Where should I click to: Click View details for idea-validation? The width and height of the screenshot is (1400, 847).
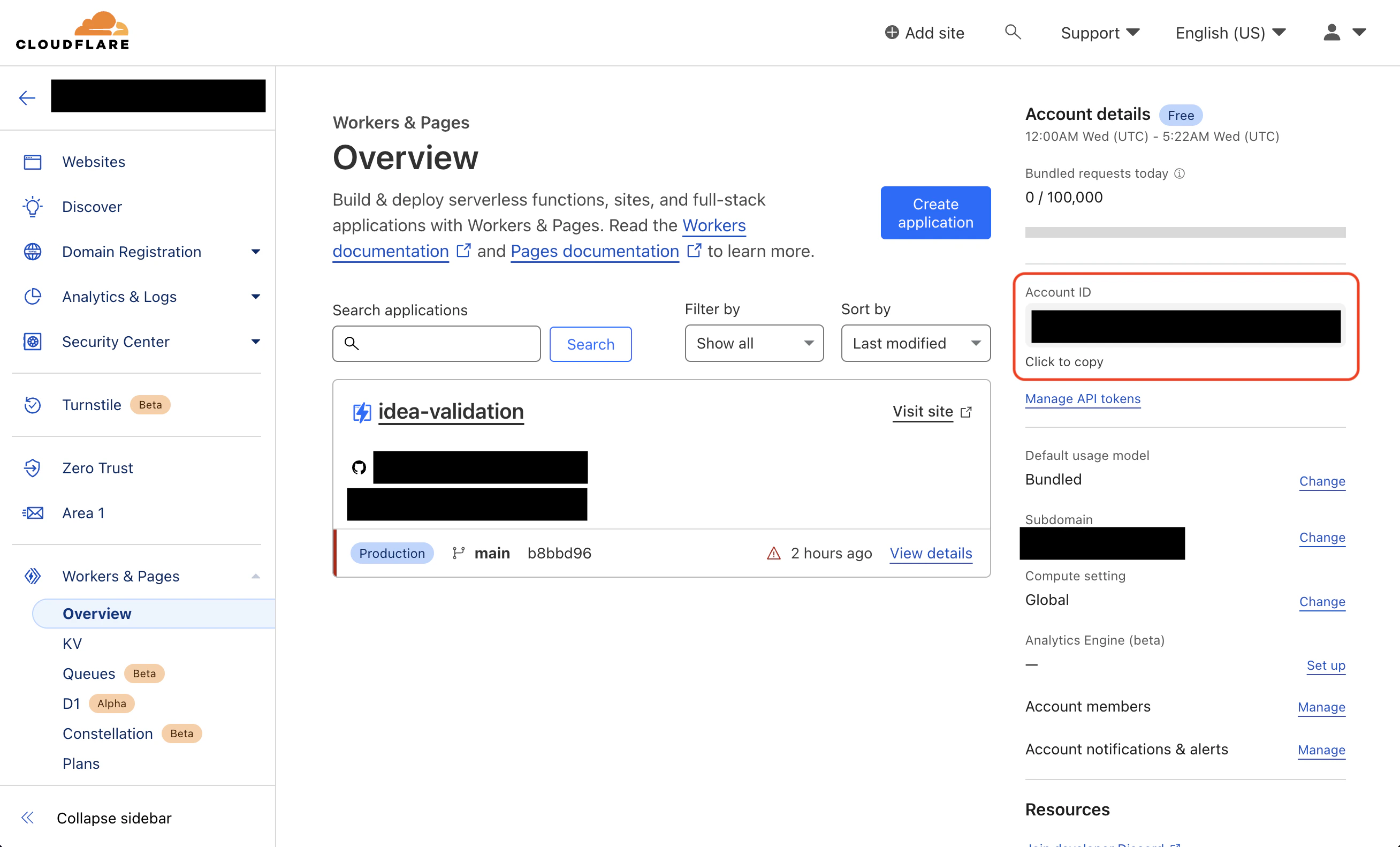pyautogui.click(x=931, y=553)
